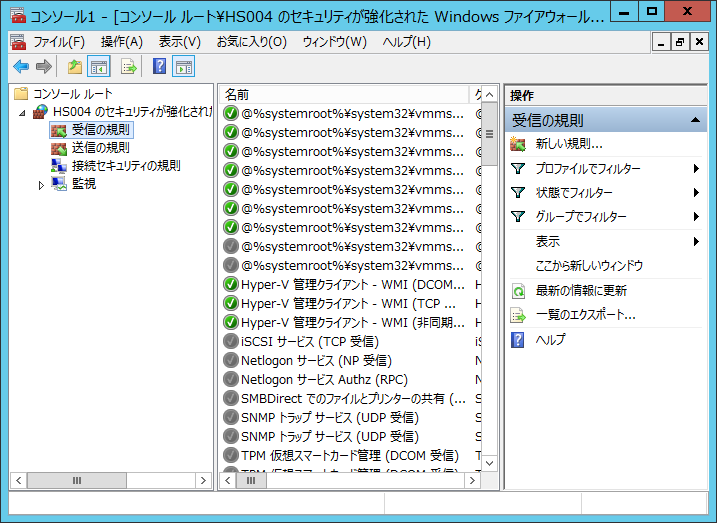Click the inner MDI restore window button
Image resolution: width=717 pixels, height=523 pixels.
(x=680, y=42)
